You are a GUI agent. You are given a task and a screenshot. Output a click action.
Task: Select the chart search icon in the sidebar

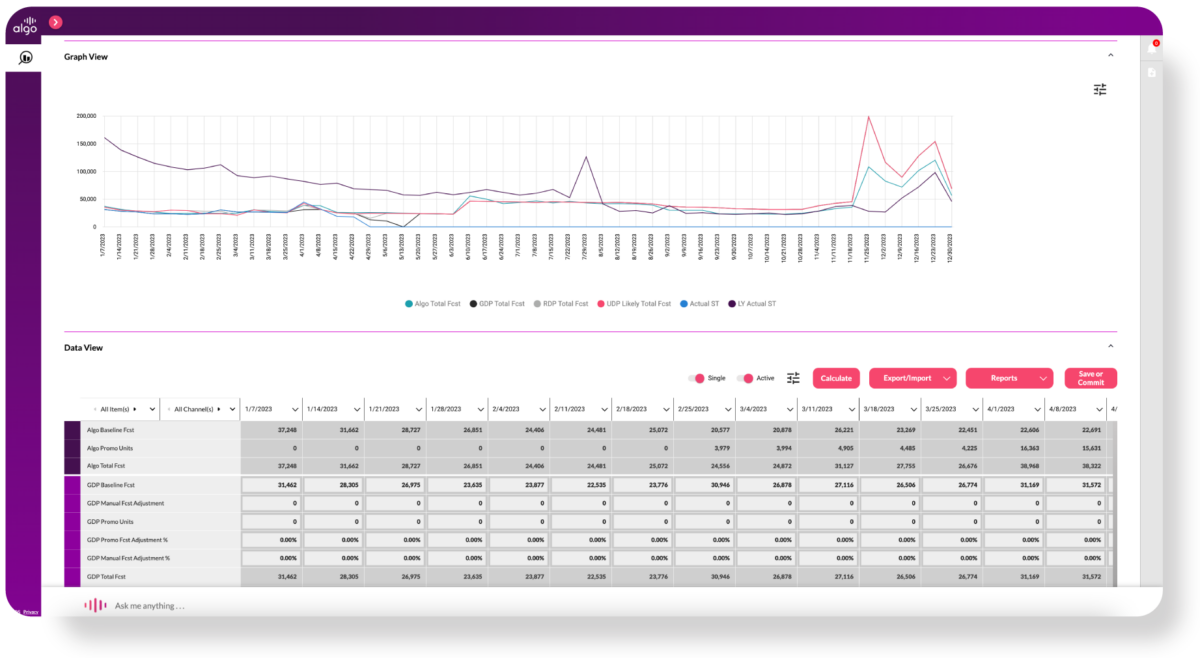coord(25,56)
